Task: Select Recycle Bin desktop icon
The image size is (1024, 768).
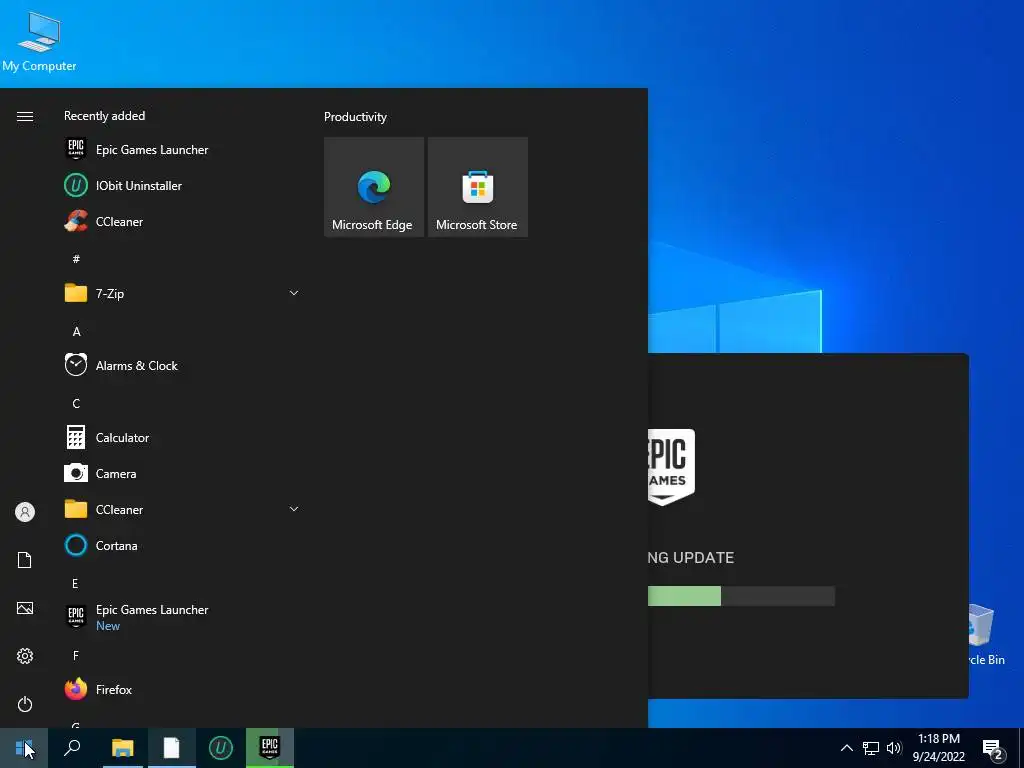Action: pyautogui.click(x=986, y=635)
